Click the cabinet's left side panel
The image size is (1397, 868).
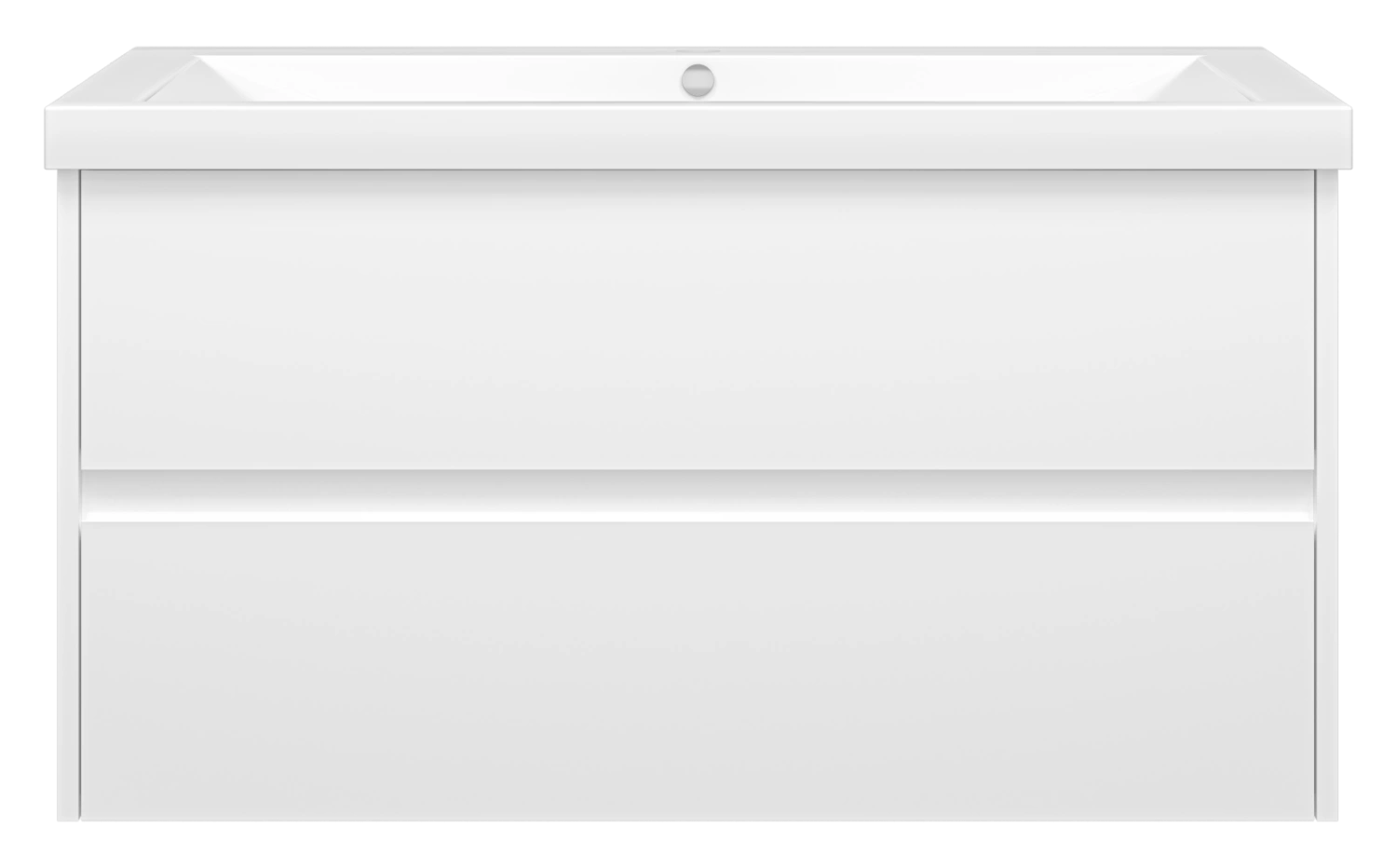68,495
